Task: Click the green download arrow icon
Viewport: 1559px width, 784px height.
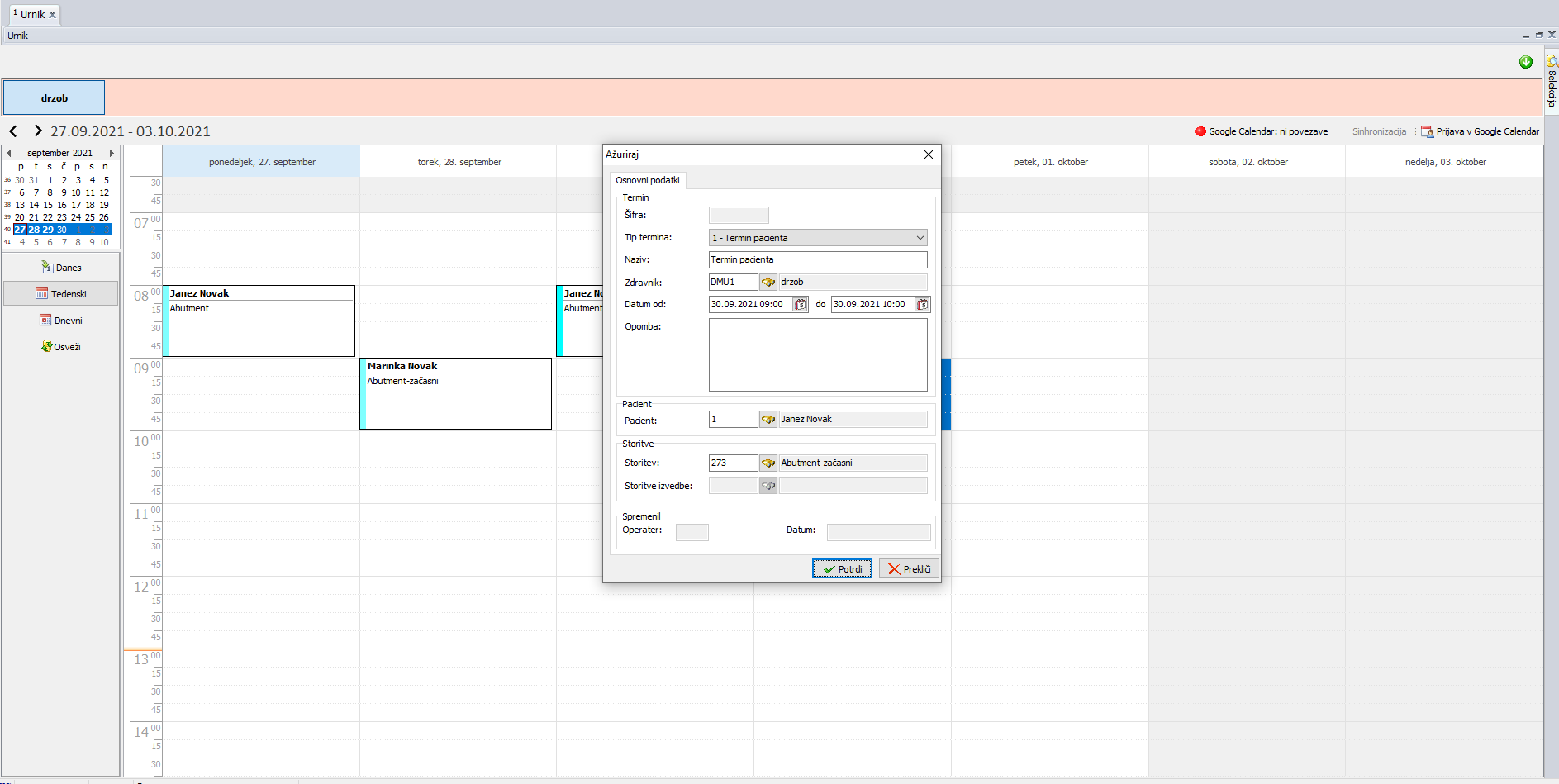Action: click(1525, 63)
